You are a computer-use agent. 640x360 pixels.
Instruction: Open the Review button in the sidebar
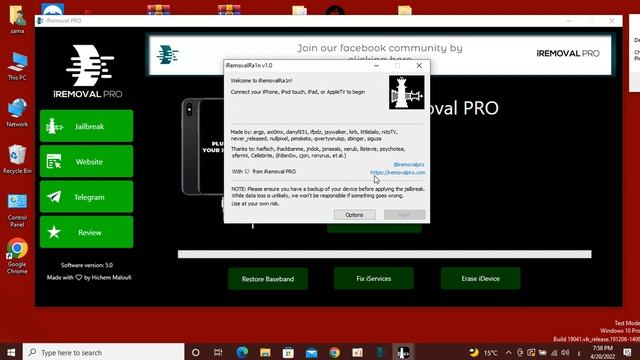click(87, 232)
